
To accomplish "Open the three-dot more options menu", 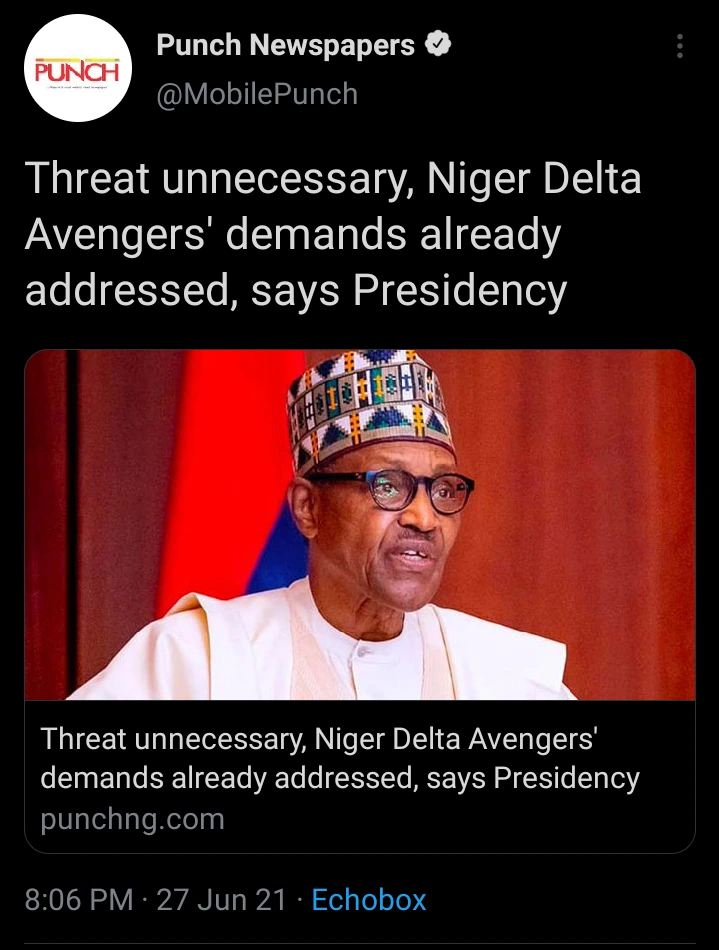I will point(680,46).
